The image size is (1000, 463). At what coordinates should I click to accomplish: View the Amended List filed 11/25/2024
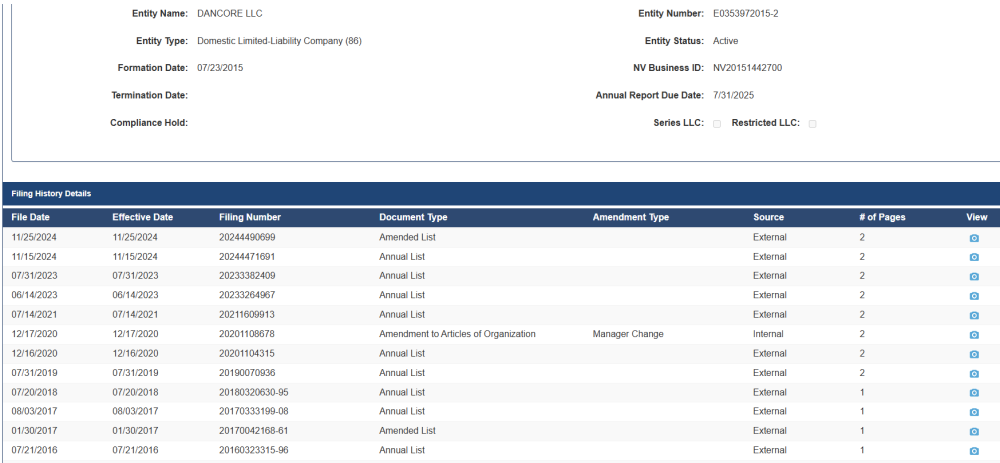pos(974,238)
